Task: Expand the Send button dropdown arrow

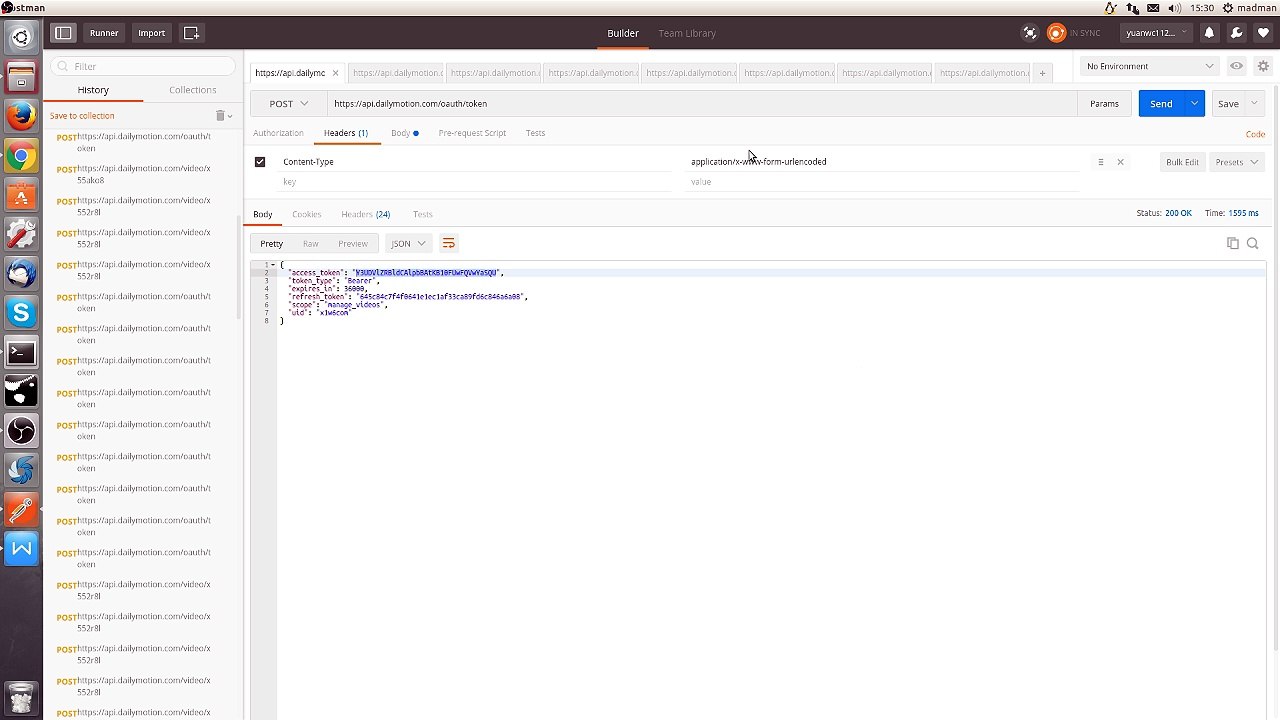Action: pyautogui.click(x=1194, y=103)
